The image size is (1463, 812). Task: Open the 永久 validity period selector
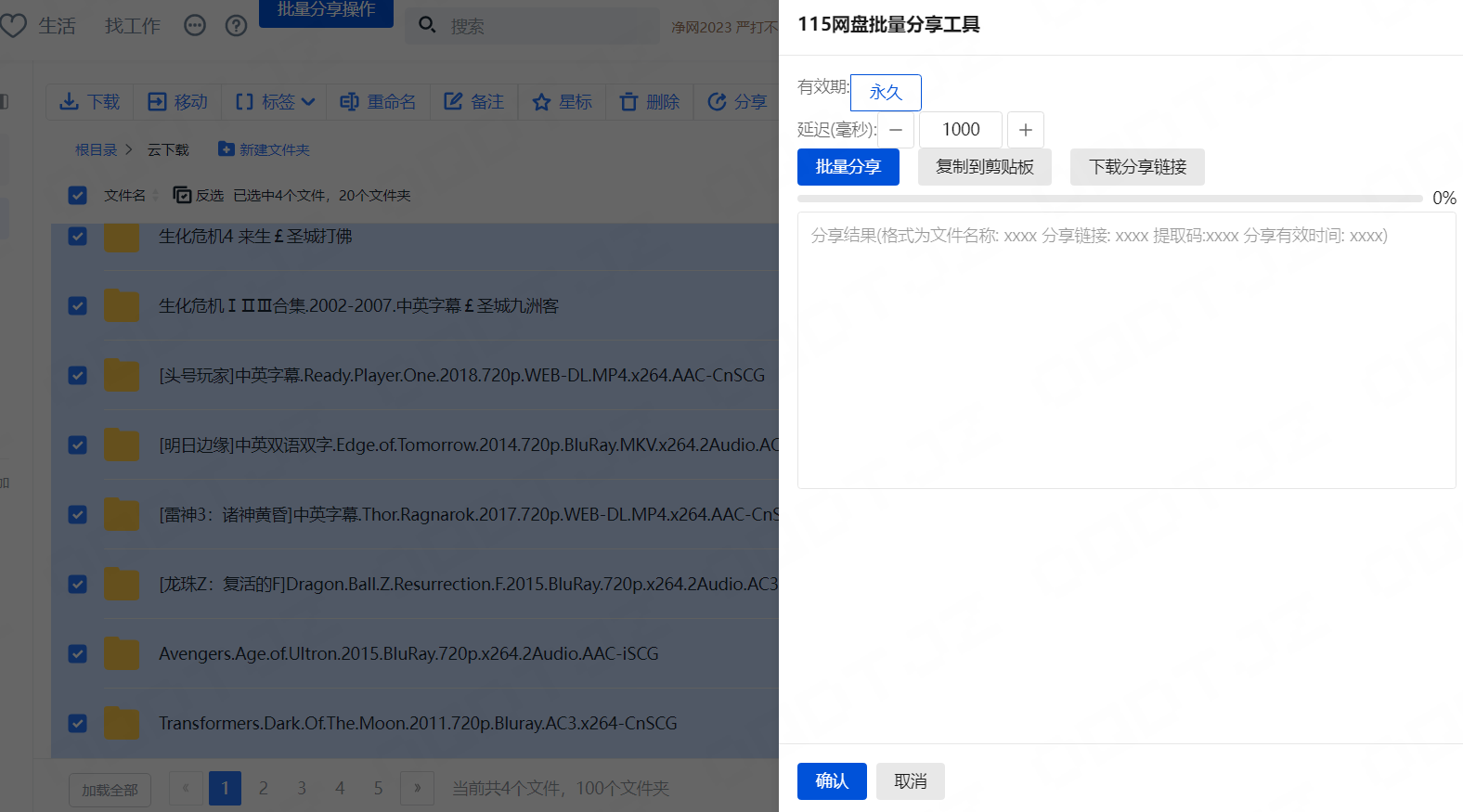coord(886,93)
